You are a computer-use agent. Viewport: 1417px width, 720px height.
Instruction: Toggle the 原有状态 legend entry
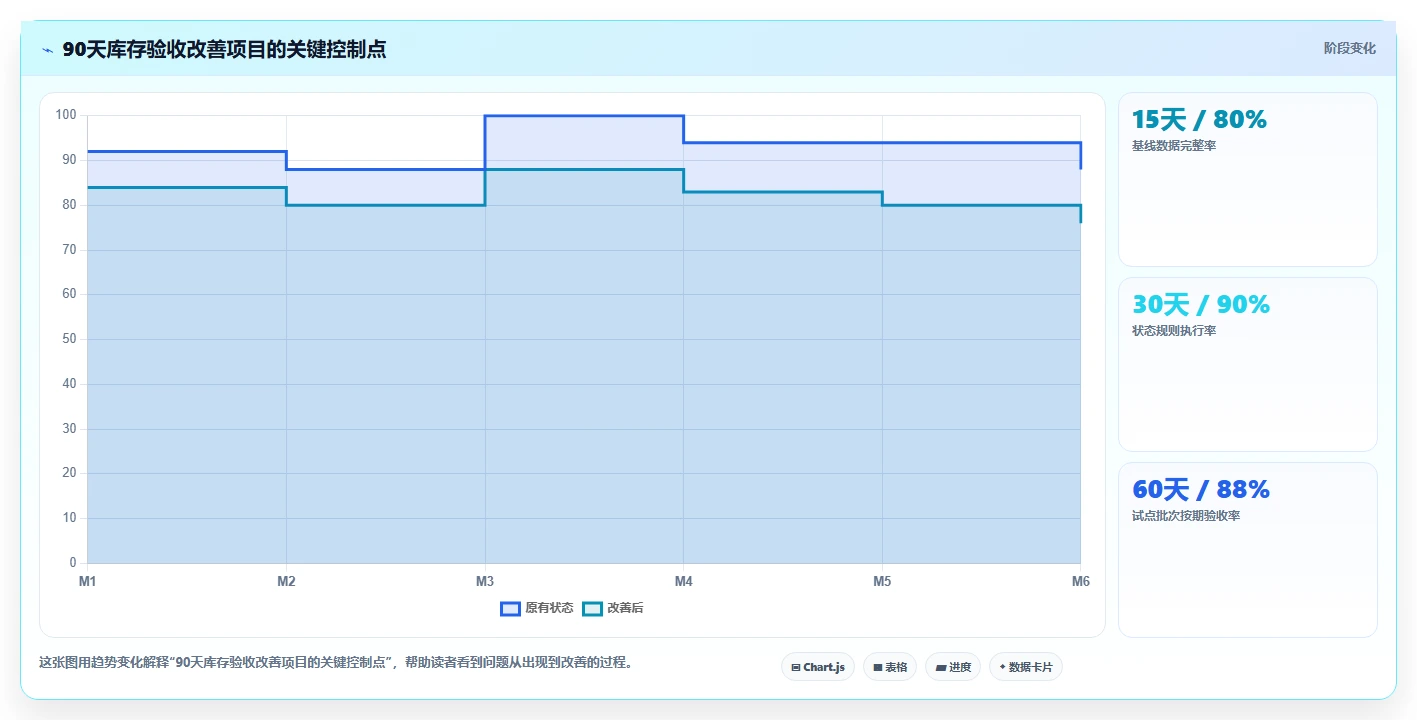[537, 608]
